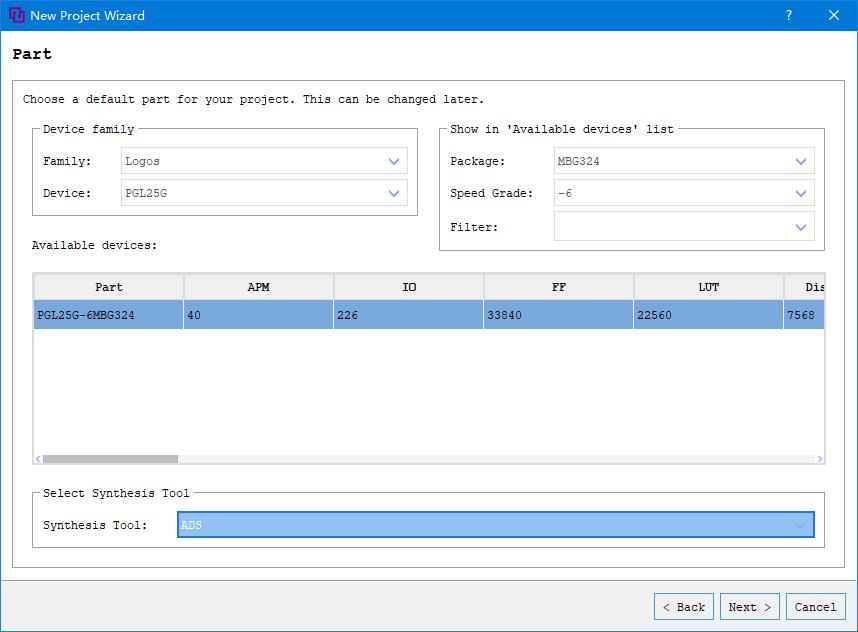Sort by the FF column header
Viewport: 858px width, 632px height.
(x=559, y=287)
